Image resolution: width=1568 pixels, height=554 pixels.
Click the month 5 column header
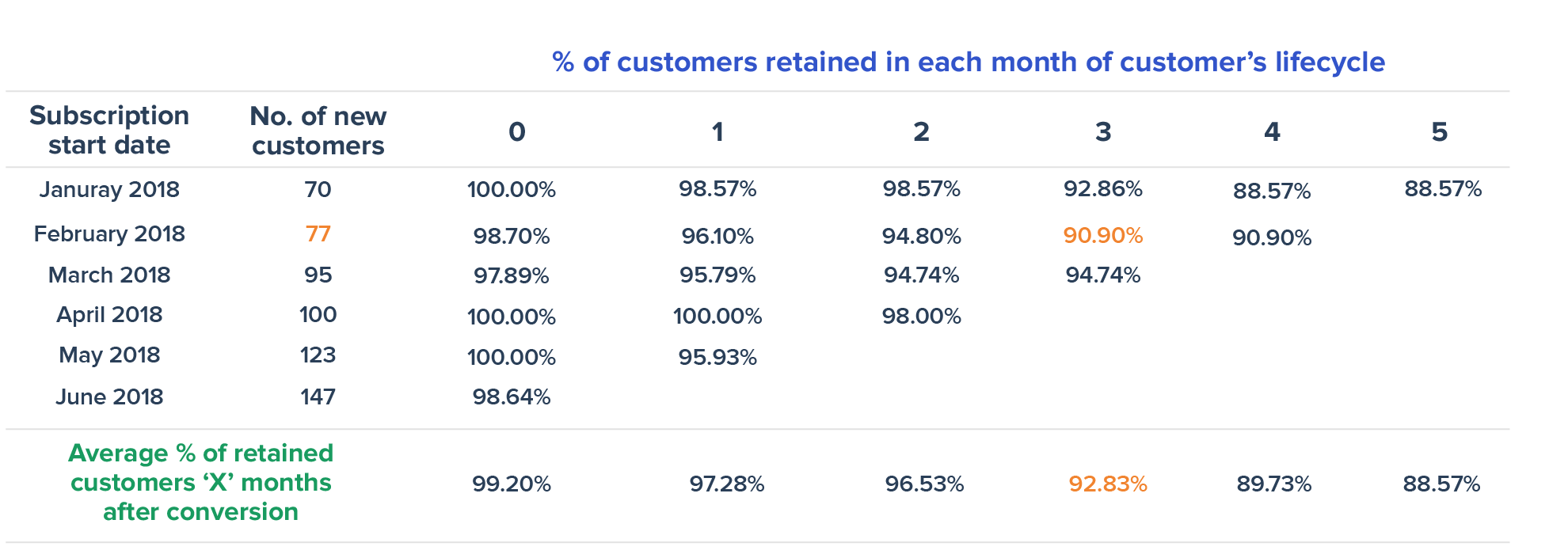[x=1439, y=132]
